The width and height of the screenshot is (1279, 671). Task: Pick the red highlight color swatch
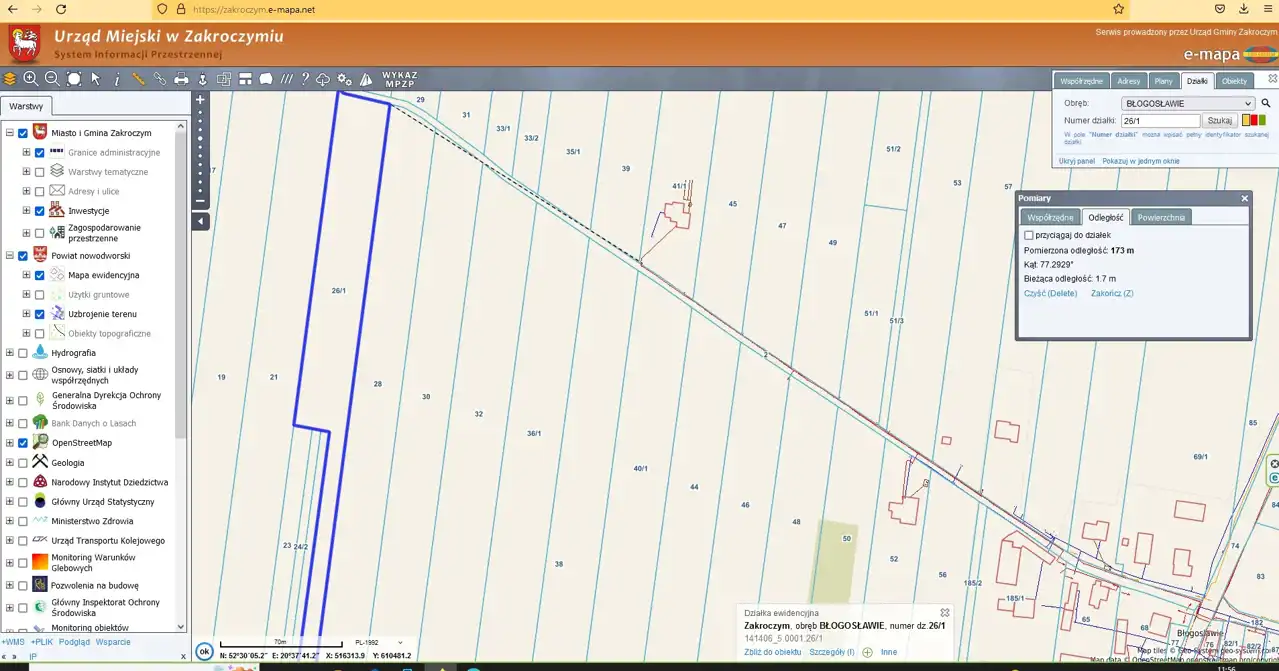click(x=1254, y=120)
